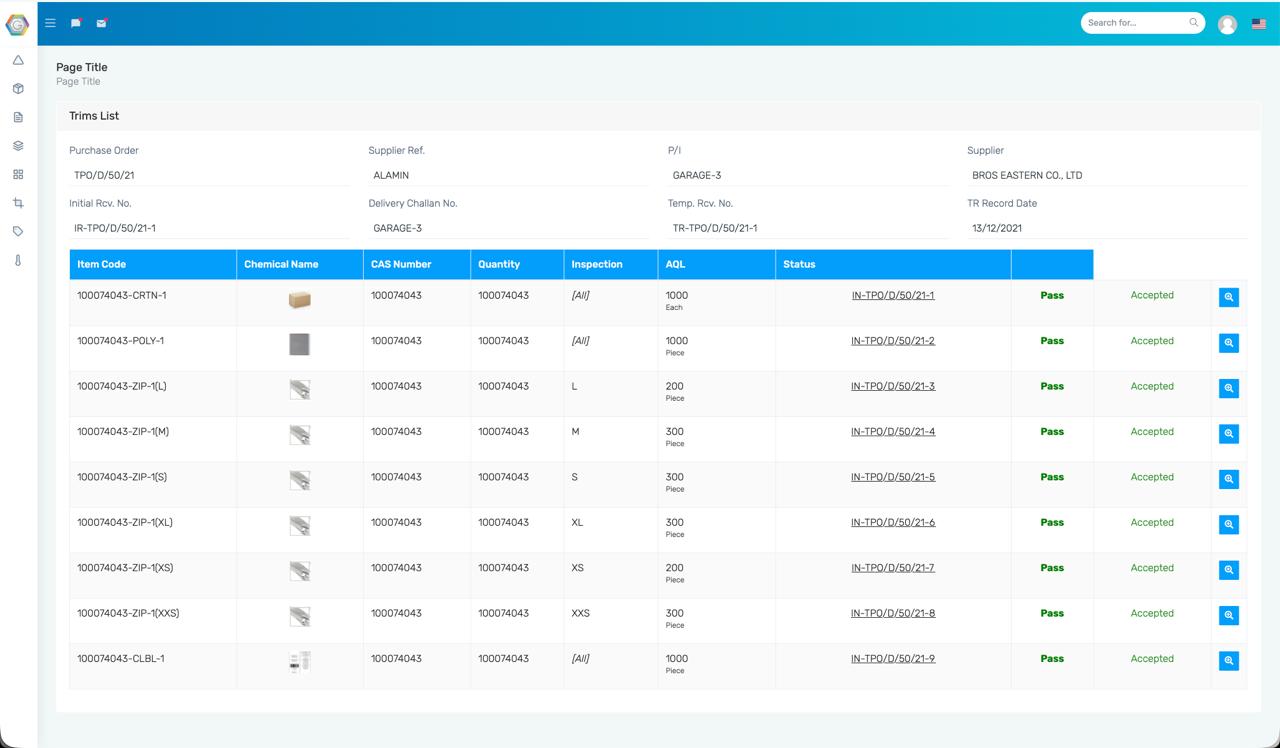Open inspection link IN-TPO/D/50/21-1
1280x748 pixels.
tap(892, 296)
